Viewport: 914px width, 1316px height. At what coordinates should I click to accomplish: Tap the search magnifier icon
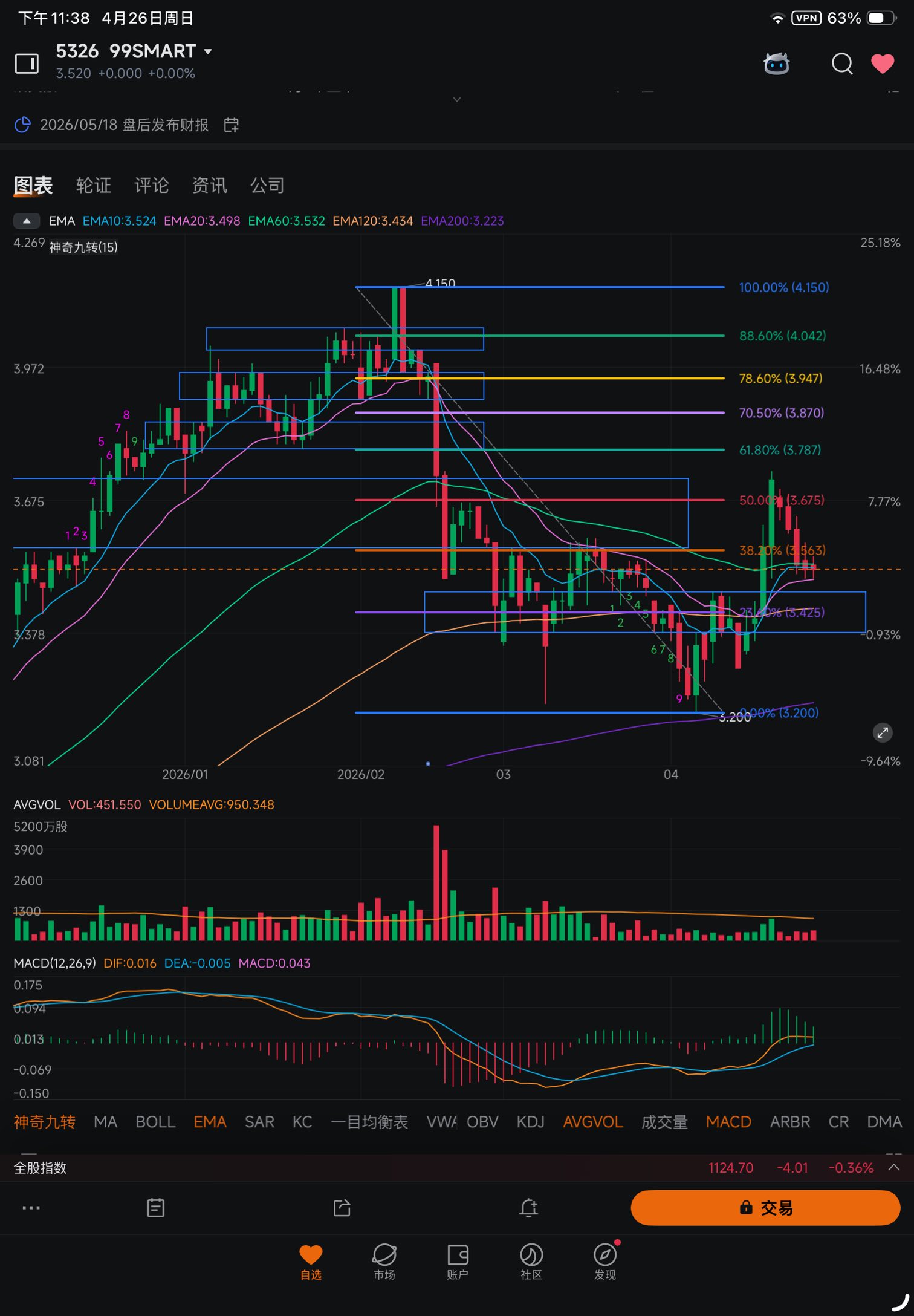click(x=841, y=64)
